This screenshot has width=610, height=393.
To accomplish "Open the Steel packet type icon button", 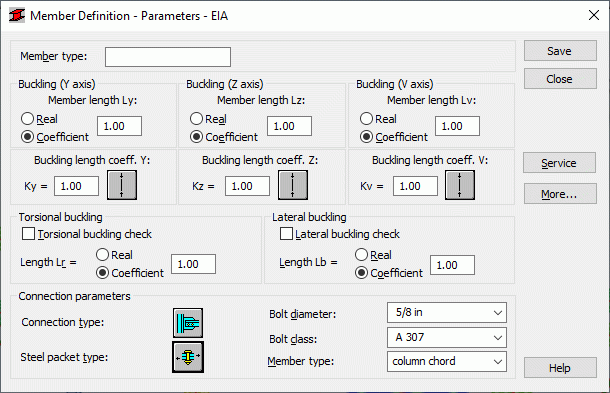I will pyautogui.click(x=188, y=357).
